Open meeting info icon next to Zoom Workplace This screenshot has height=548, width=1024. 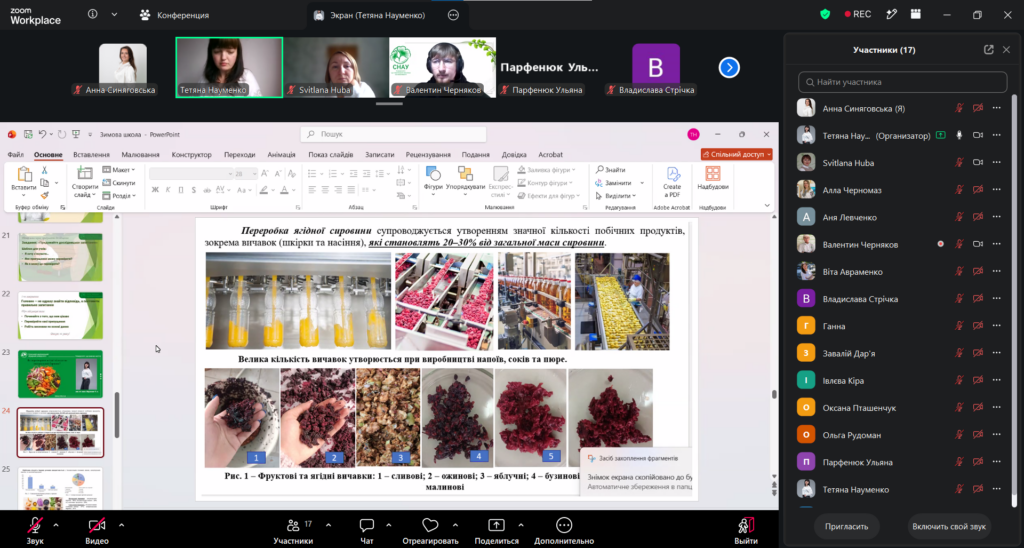coord(93,14)
